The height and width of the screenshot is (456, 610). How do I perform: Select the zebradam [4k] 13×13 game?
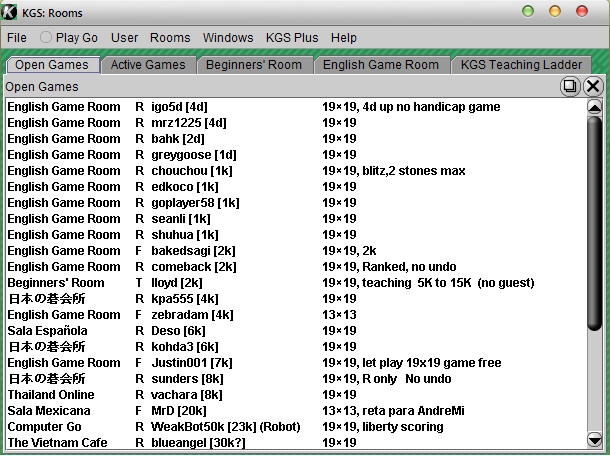(x=296, y=314)
